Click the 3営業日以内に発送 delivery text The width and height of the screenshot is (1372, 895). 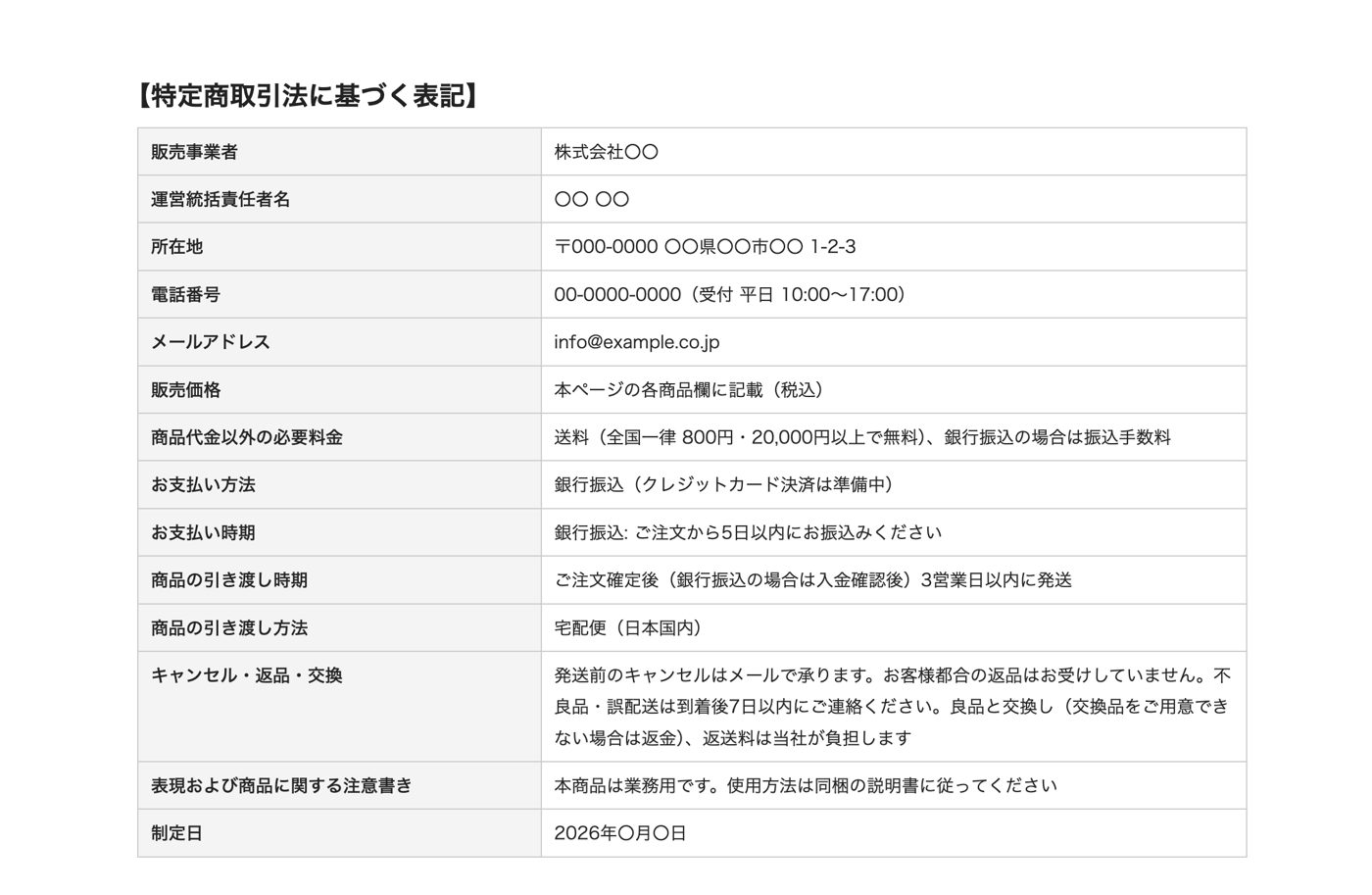[997, 580]
